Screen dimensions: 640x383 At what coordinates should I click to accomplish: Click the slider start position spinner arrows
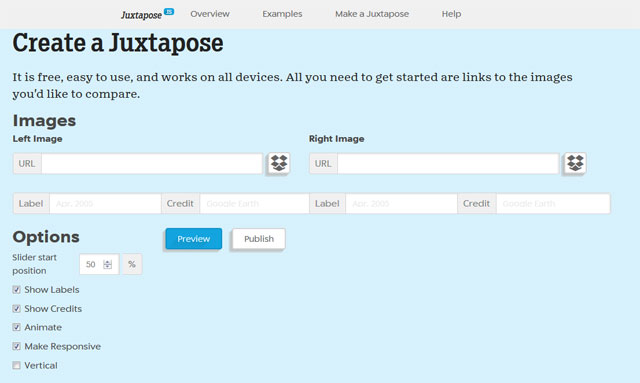[x=108, y=264]
